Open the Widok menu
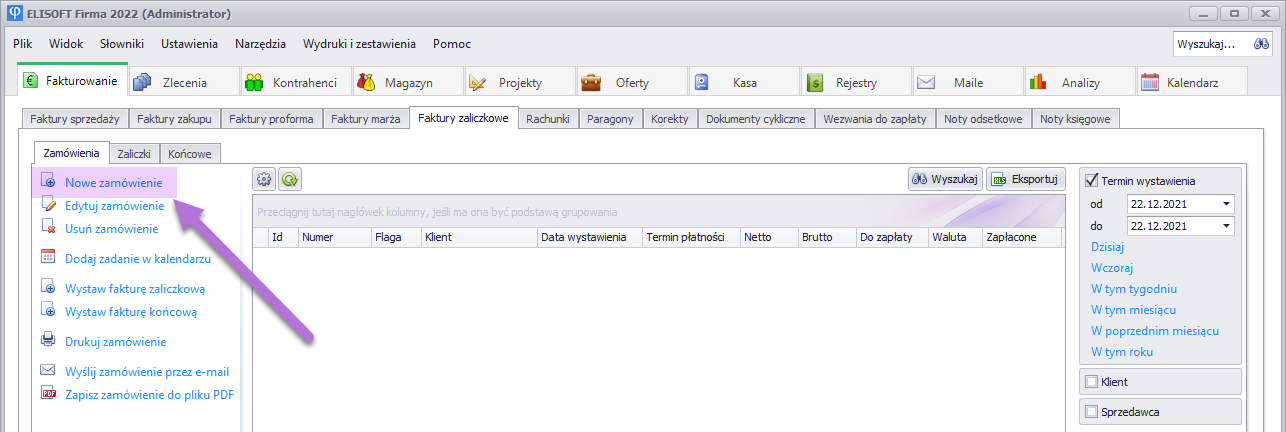1286x432 pixels. 66,44
